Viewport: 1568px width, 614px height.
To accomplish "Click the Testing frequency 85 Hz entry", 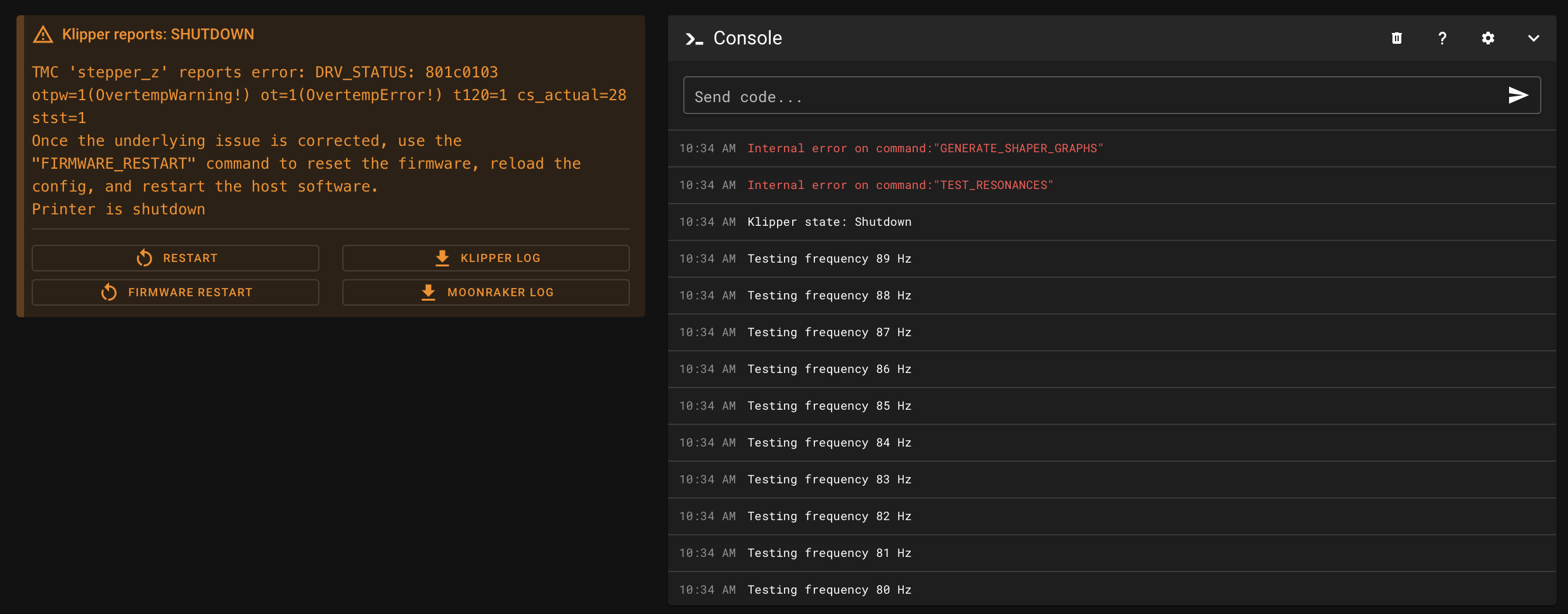I will tap(829, 406).
